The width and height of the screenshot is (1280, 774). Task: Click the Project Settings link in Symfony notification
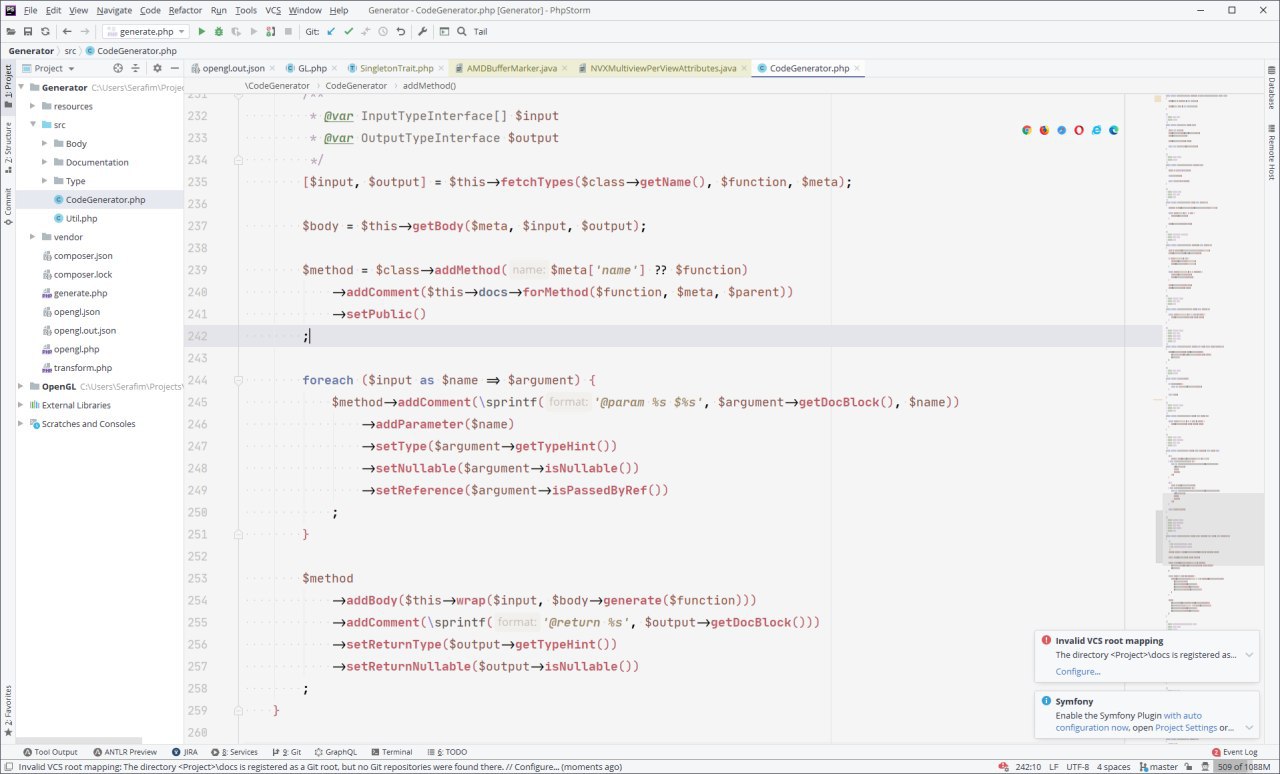tap(1186, 728)
